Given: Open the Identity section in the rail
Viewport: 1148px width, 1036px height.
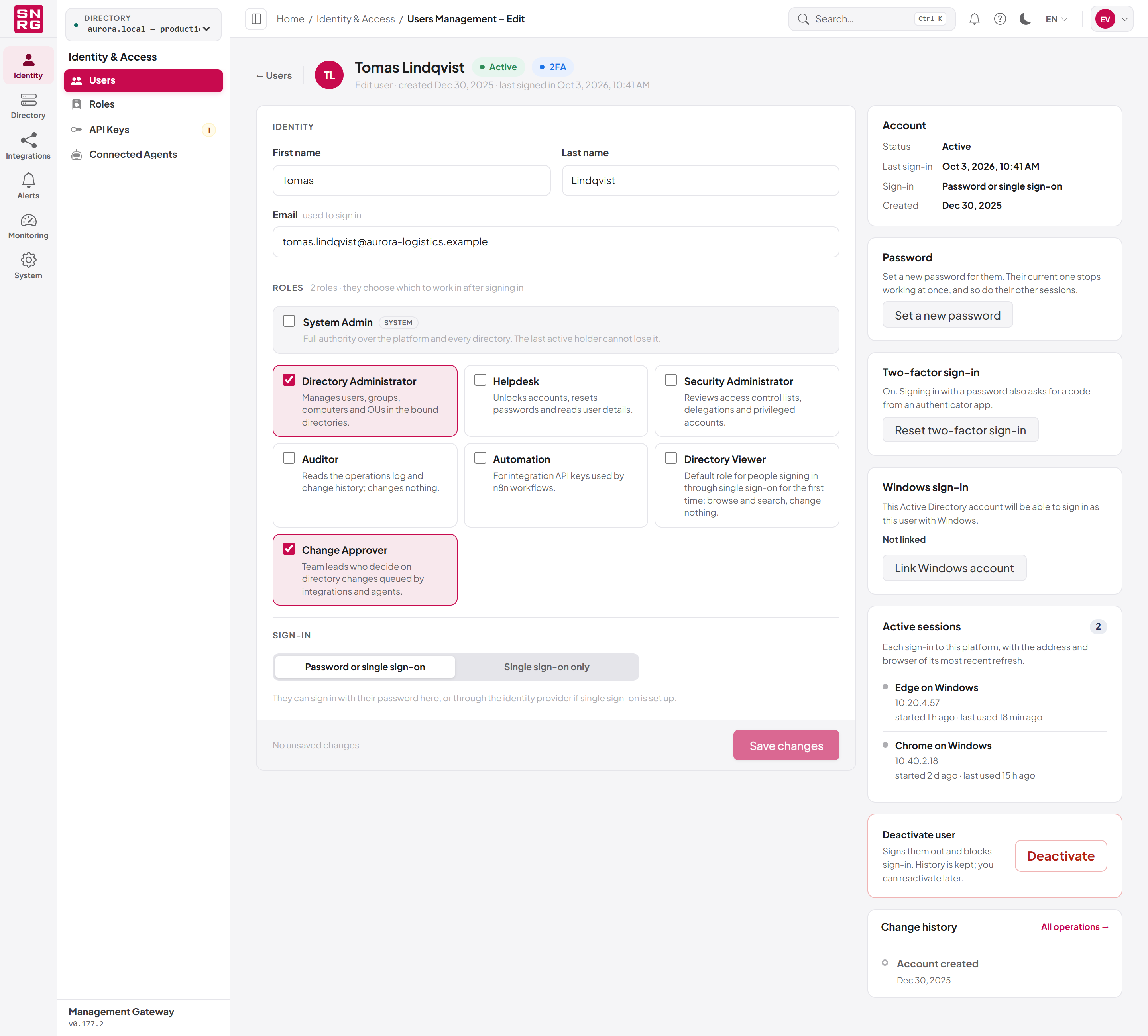Looking at the screenshot, I should pyautogui.click(x=28, y=65).
